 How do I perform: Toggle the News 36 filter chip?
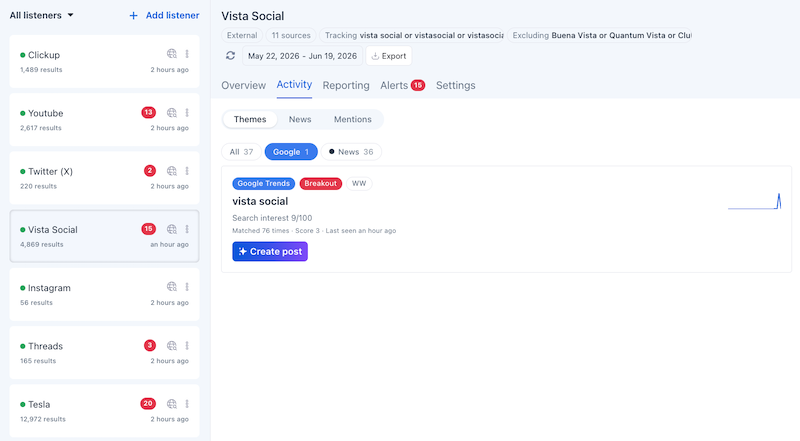[351, 152]
